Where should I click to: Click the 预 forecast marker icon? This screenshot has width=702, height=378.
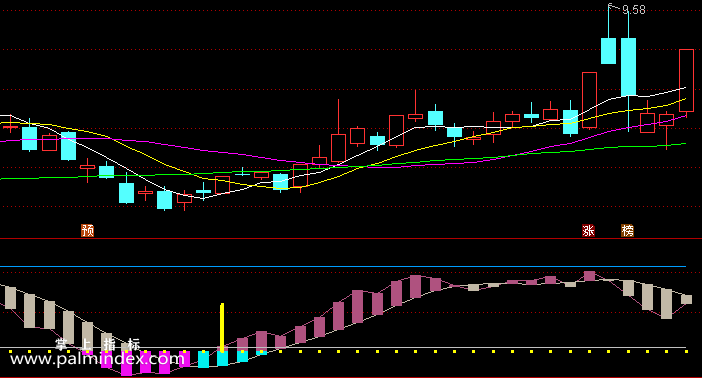click(x=87, y=231)
